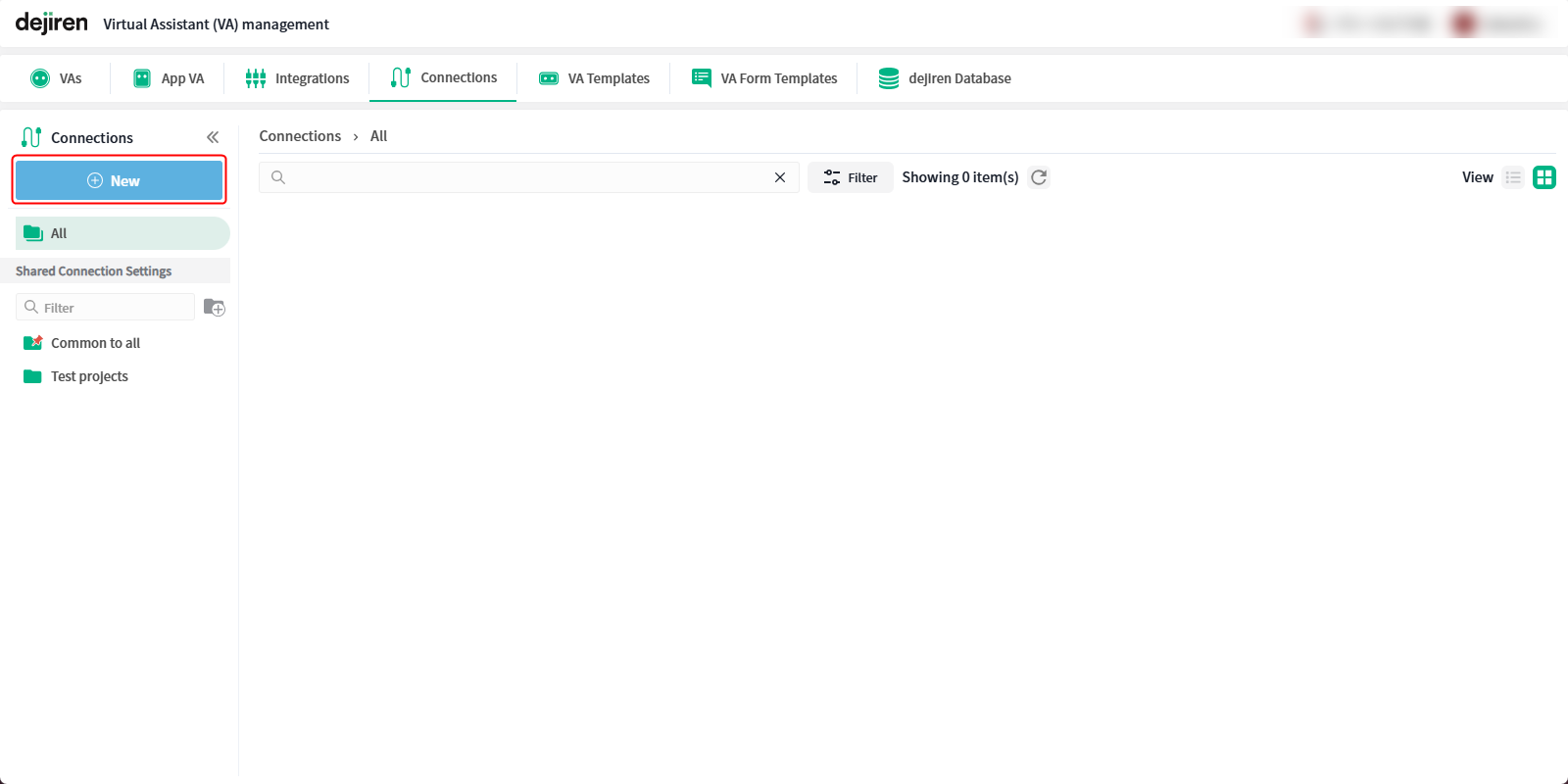Viewport: 1568px width, 784px height.
Task: Select the Common to all folder
Action: [95, 343]
